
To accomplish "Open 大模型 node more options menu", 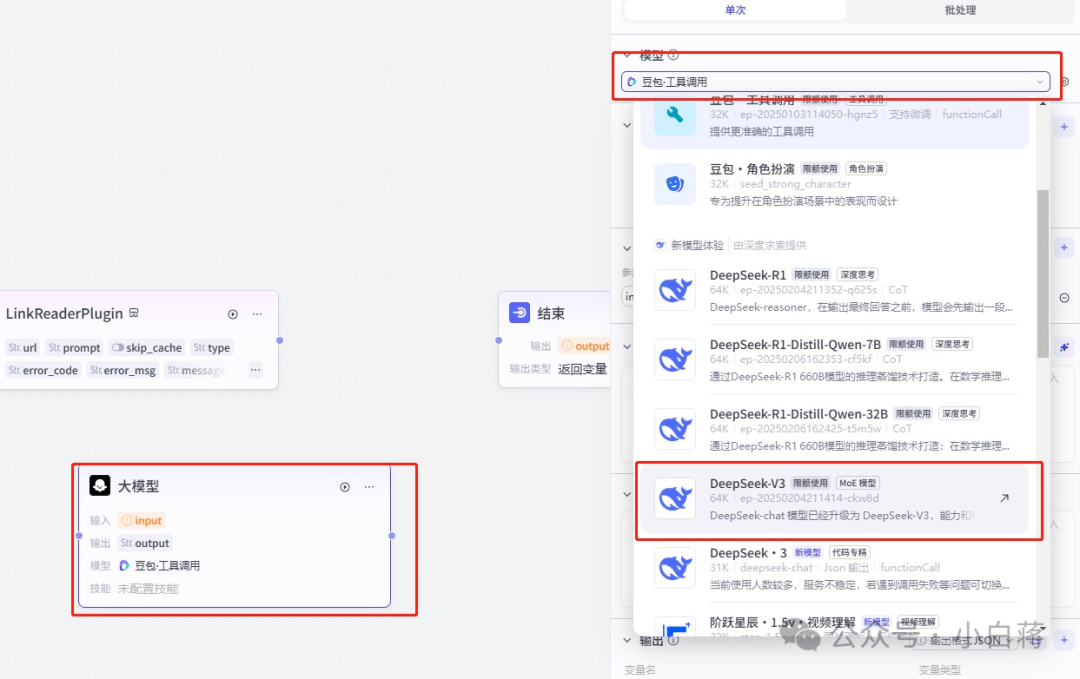I will [x=369, y=487].
